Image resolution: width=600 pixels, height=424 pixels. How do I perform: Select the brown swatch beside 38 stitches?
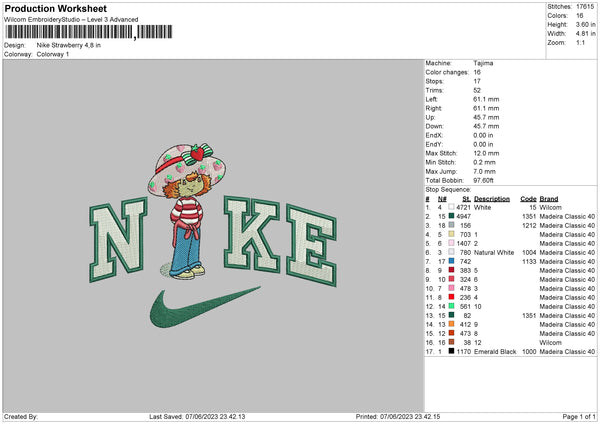tap(452, 342)
